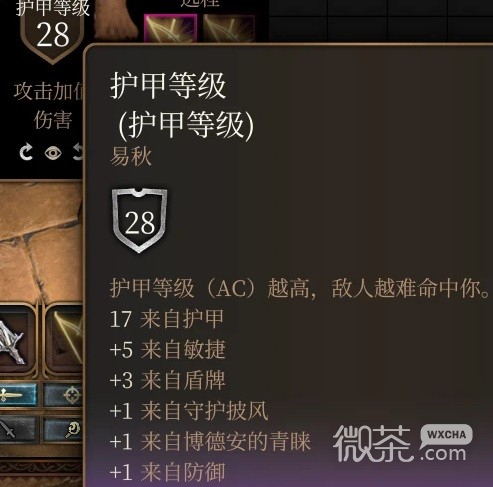Select the silver crossbow hotbar slot
Screen dimensions: 493x487
(x=16, y=341)
